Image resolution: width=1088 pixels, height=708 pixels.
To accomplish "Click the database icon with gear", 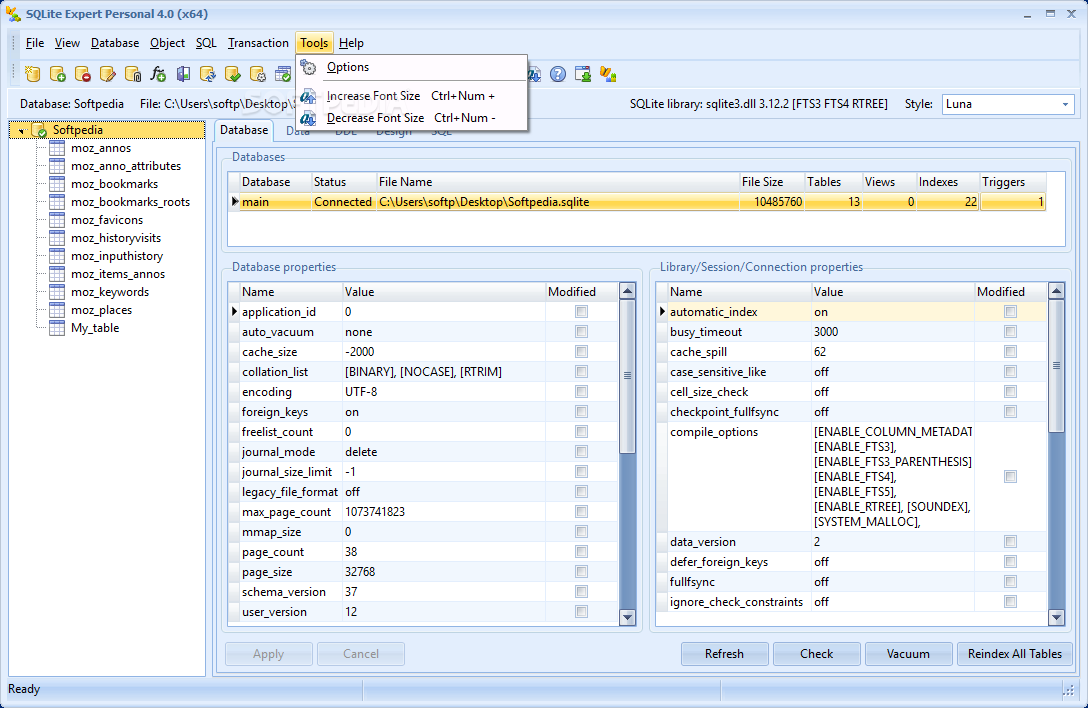I will 257,74.
